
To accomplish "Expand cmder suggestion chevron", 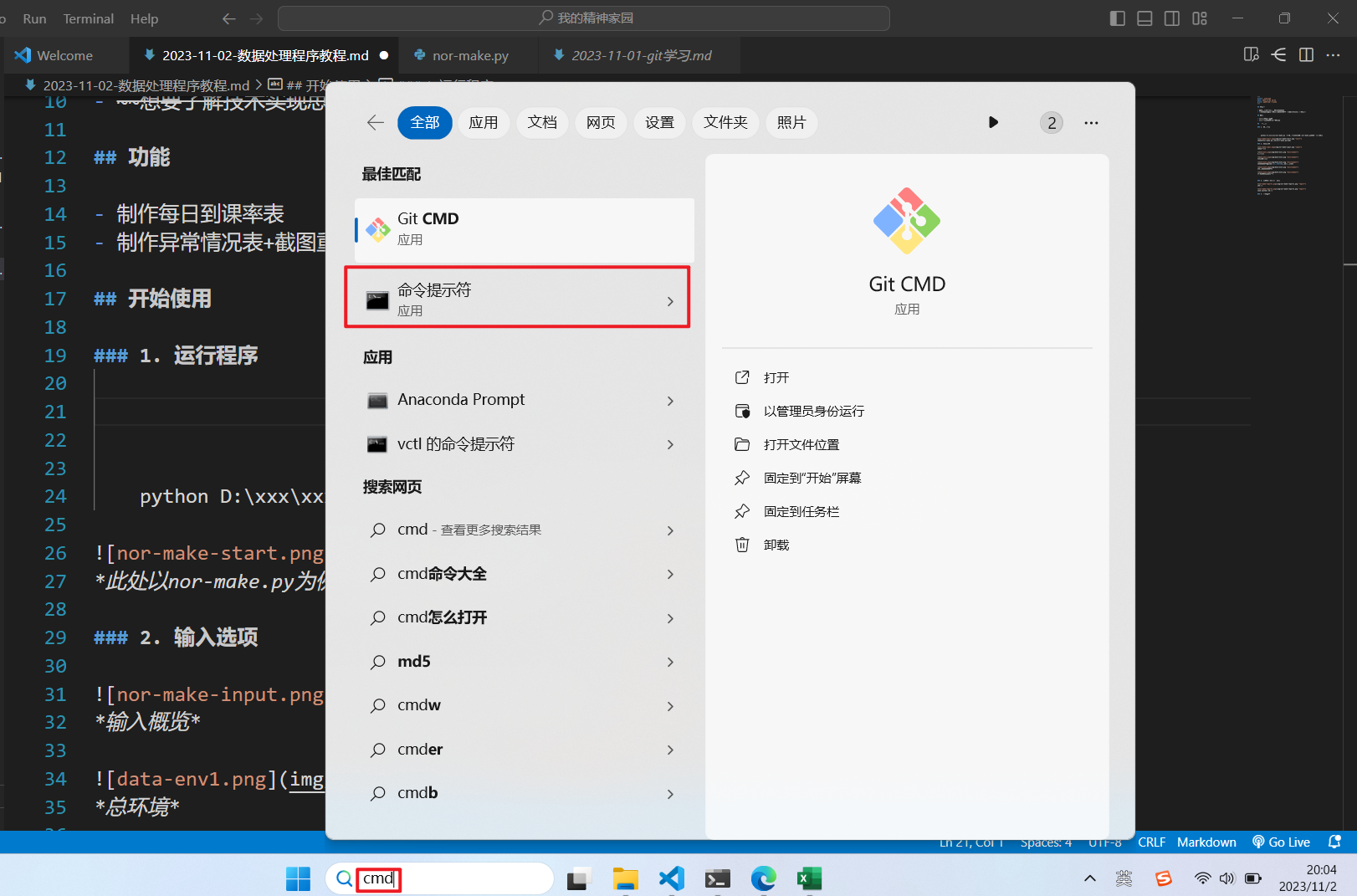I will tap(670, 750).
